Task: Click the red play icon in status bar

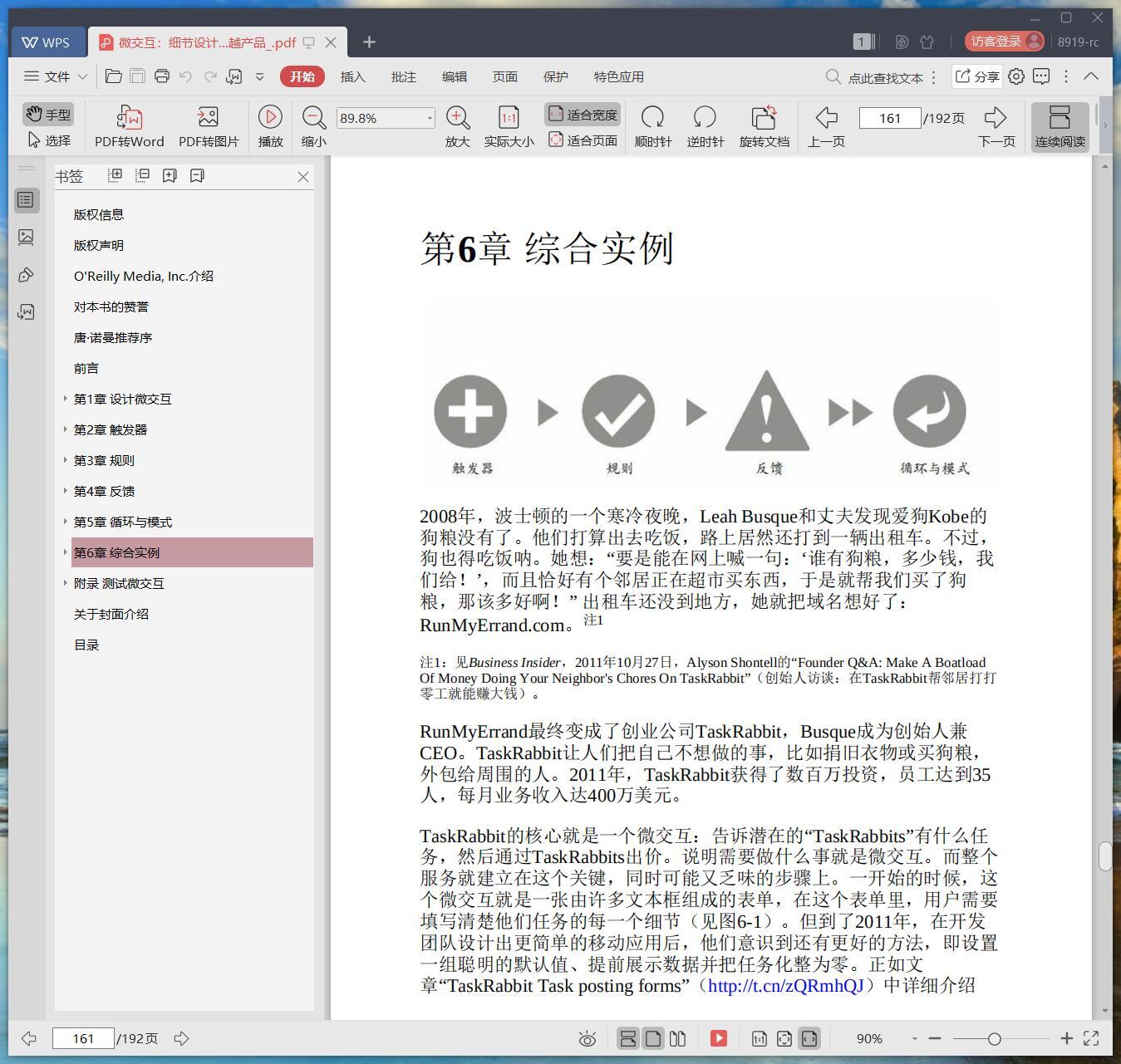Action: (719, 1038)
